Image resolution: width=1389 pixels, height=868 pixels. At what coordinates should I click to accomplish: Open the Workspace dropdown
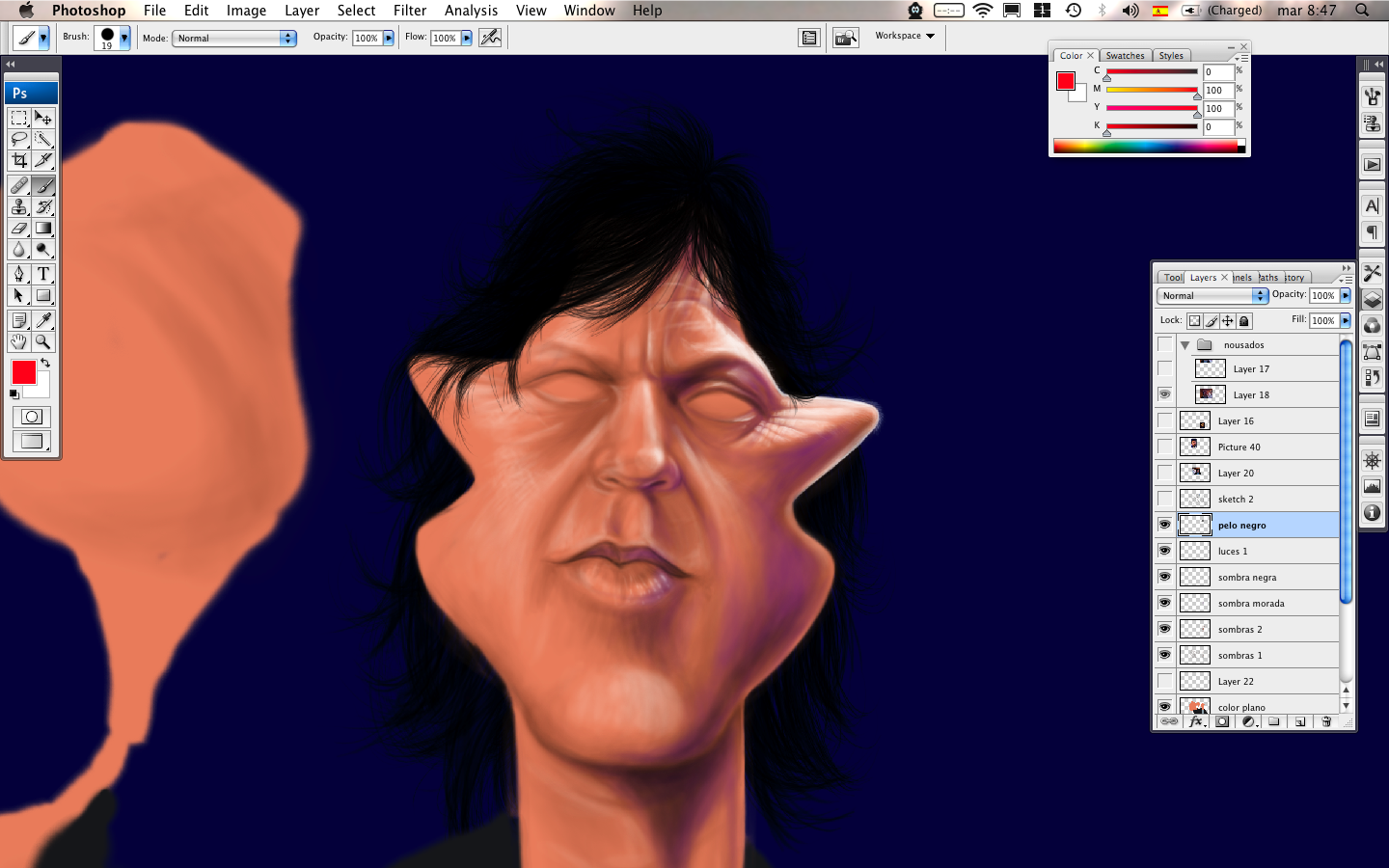coord(905,36)
